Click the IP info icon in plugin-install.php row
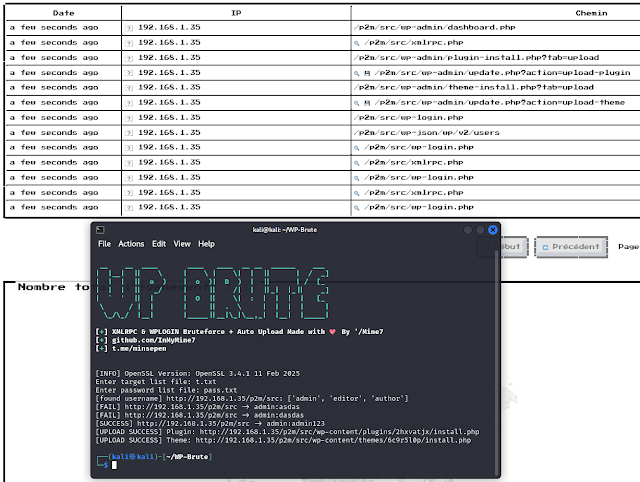Image resolution: width=640 pixels, height=482 pixels. [129, 58]
